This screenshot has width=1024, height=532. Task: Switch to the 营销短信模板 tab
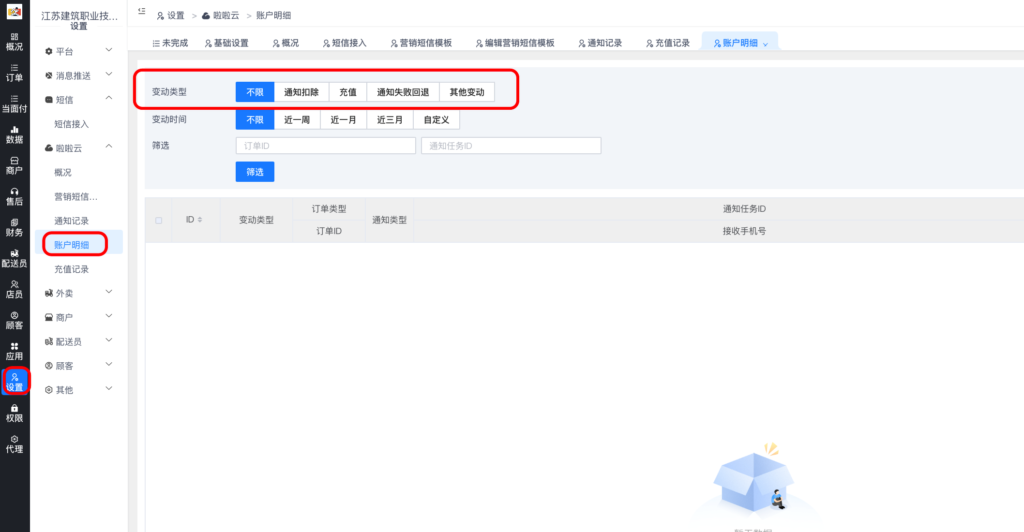pos(421,42)
